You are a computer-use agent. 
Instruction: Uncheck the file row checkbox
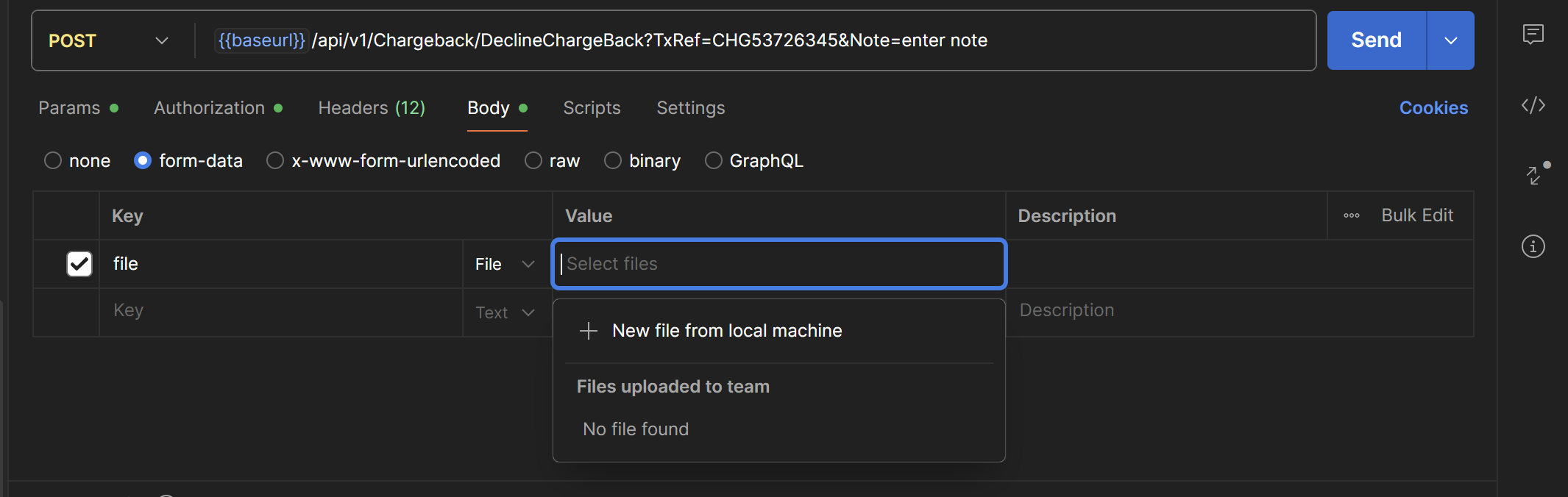tap(79, 264)
